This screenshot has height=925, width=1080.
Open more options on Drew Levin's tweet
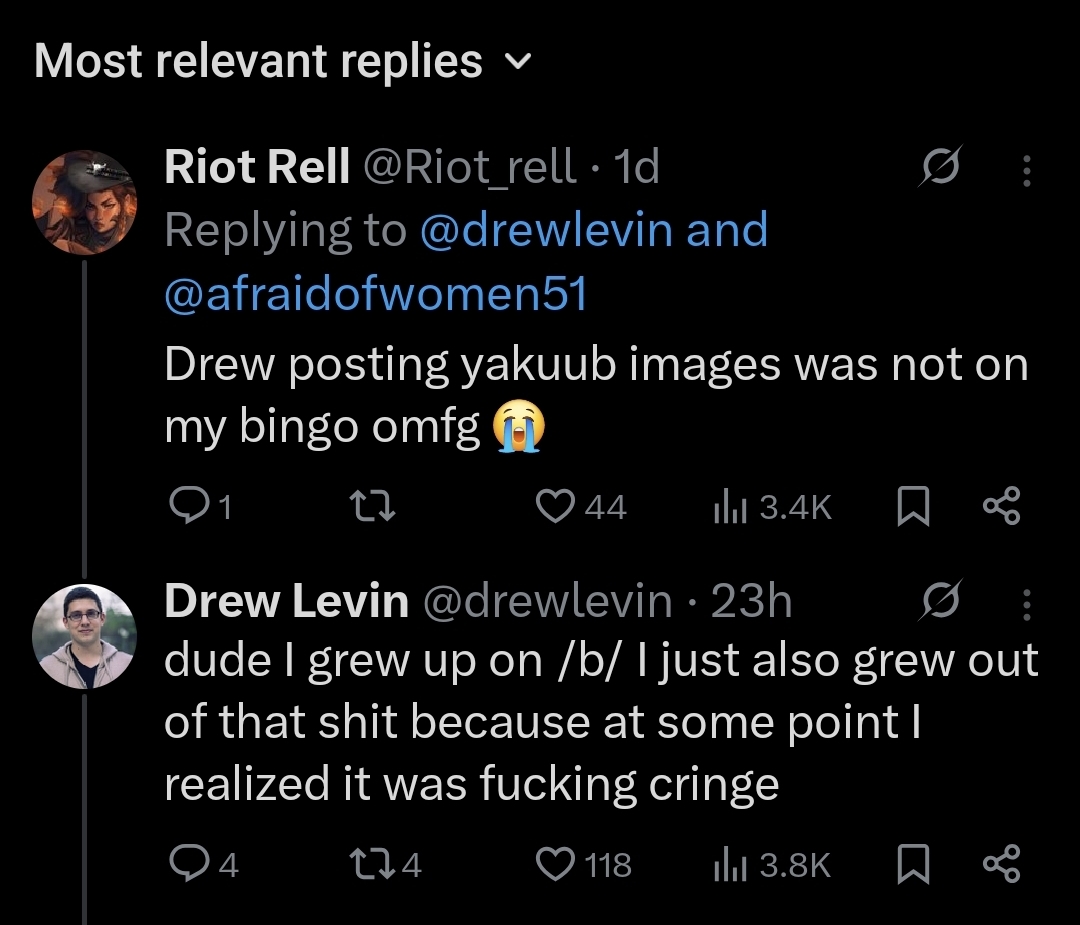click(1026, 605)
